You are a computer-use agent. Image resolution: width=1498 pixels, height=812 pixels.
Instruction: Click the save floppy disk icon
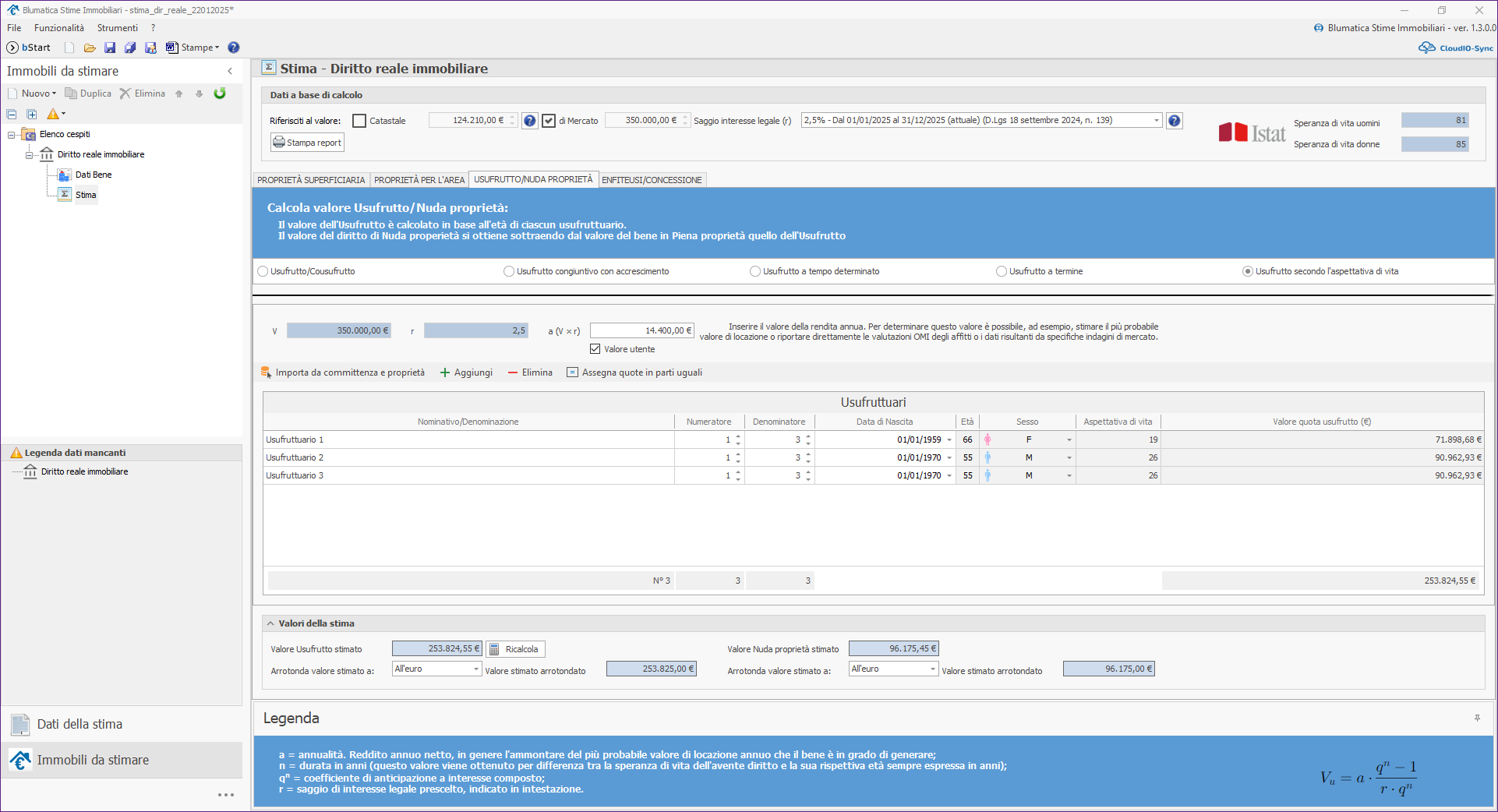point(110,48)
